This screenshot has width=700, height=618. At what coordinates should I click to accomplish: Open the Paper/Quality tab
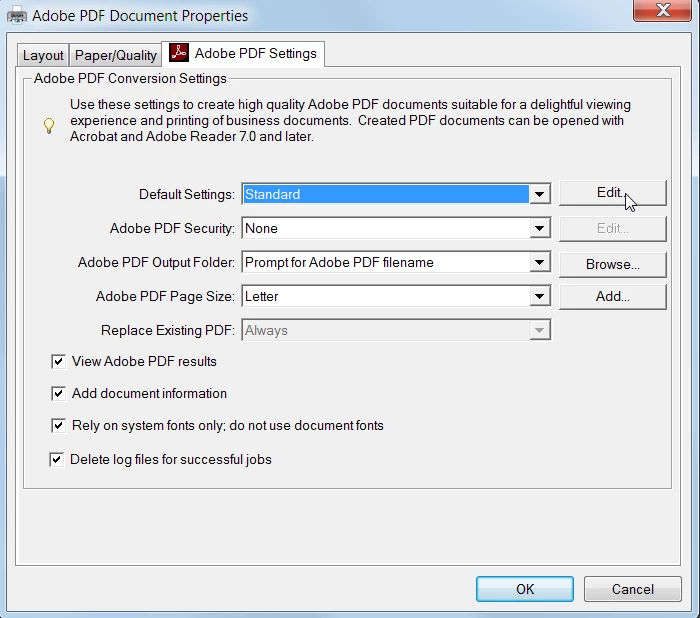pos(116,55)
